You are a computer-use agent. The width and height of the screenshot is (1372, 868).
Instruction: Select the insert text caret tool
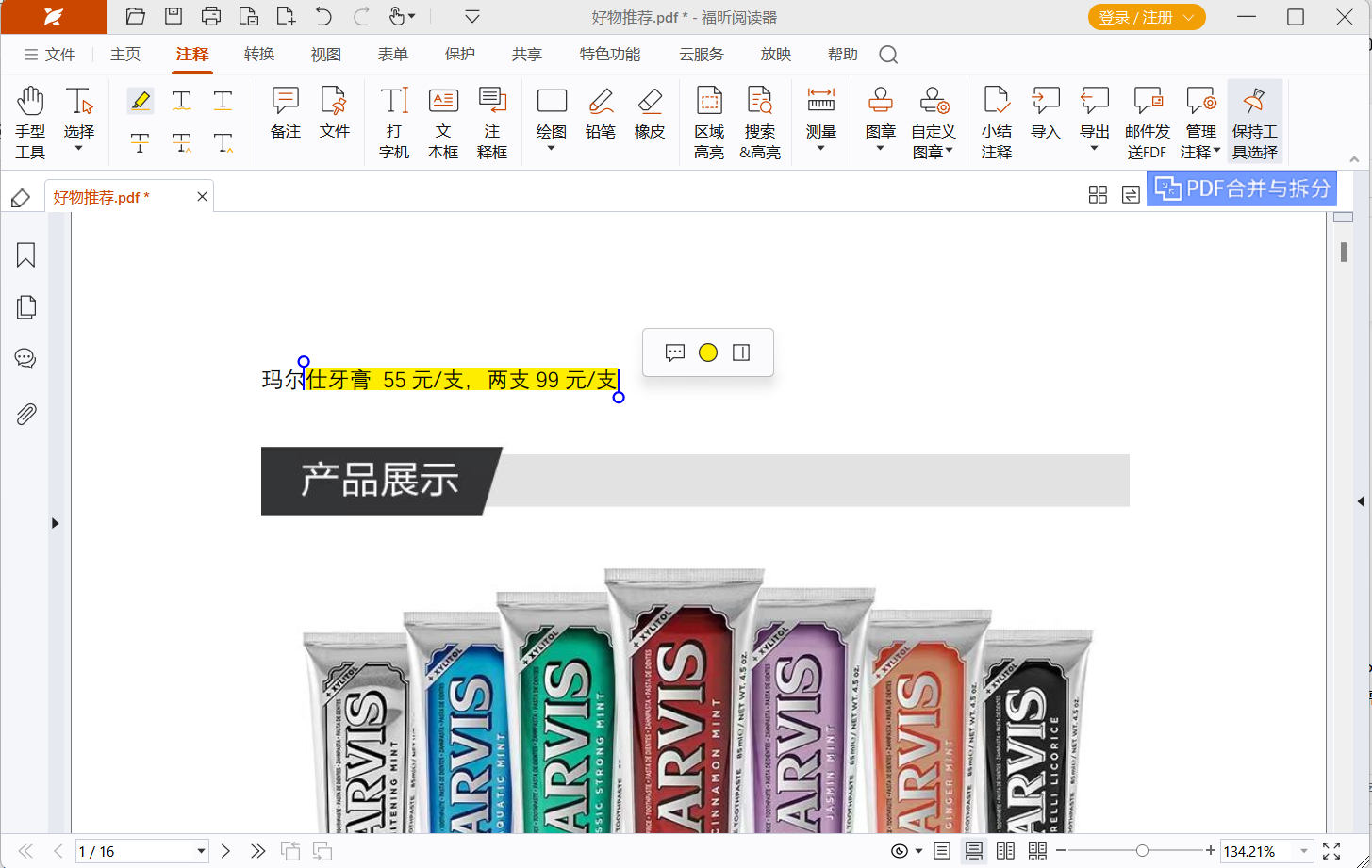pos(223,143)
